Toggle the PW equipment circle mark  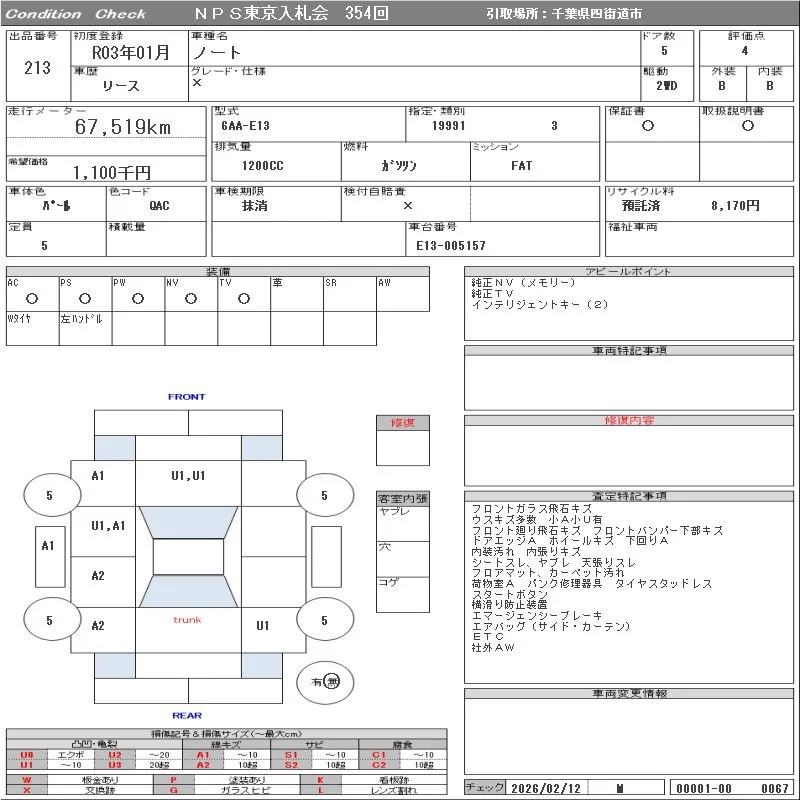[138, 298]
